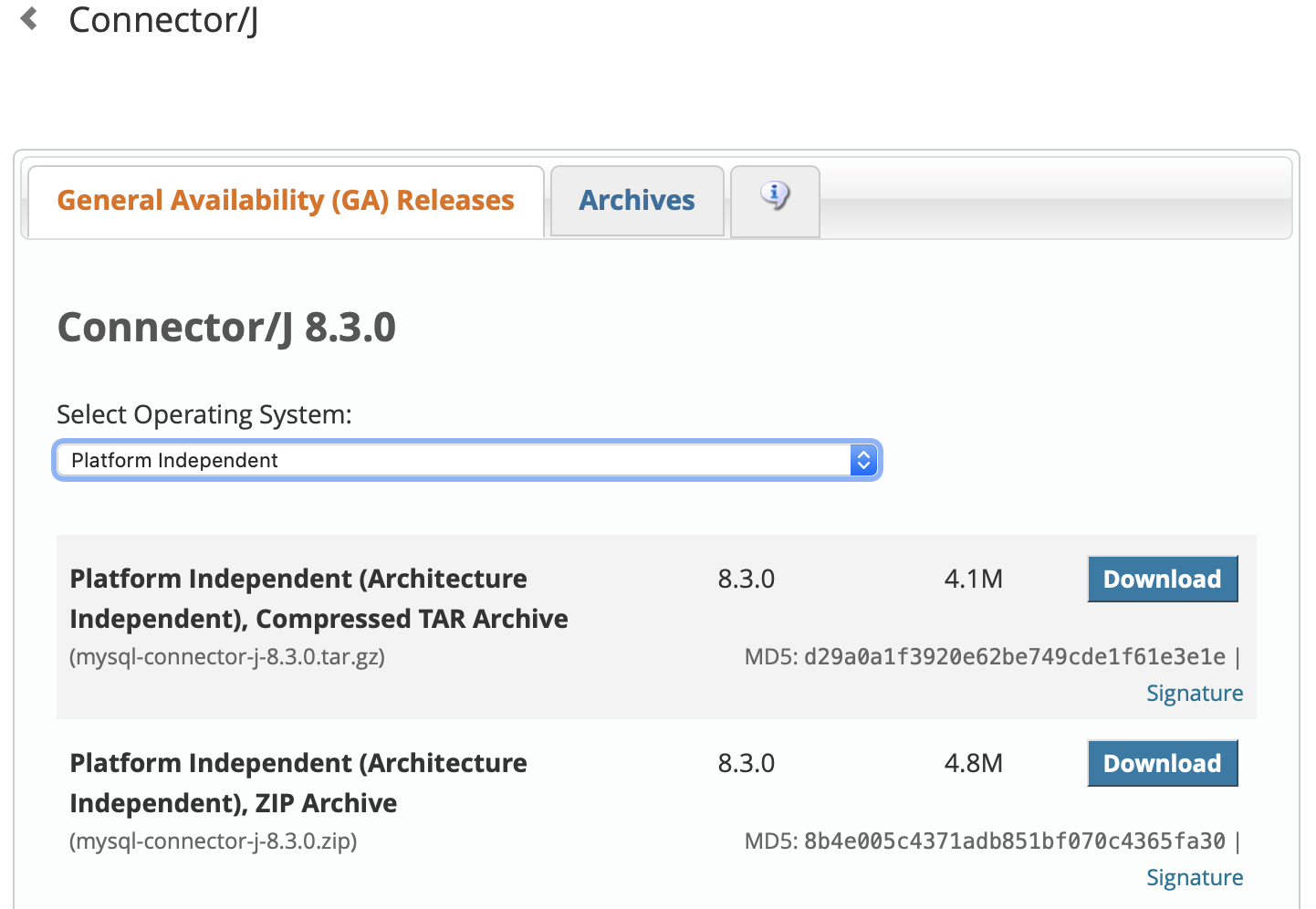Open the Signature link for the tar.gz file

coord(1194,694)
